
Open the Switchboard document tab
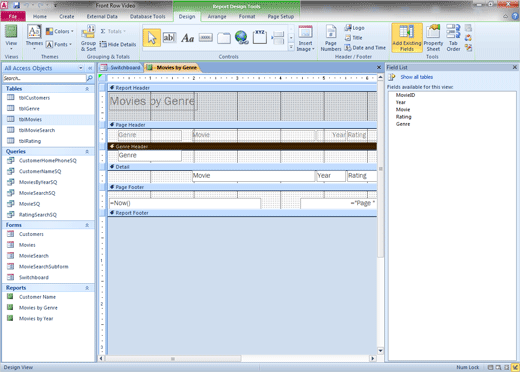pyautogui.click(x=121, y=68)
